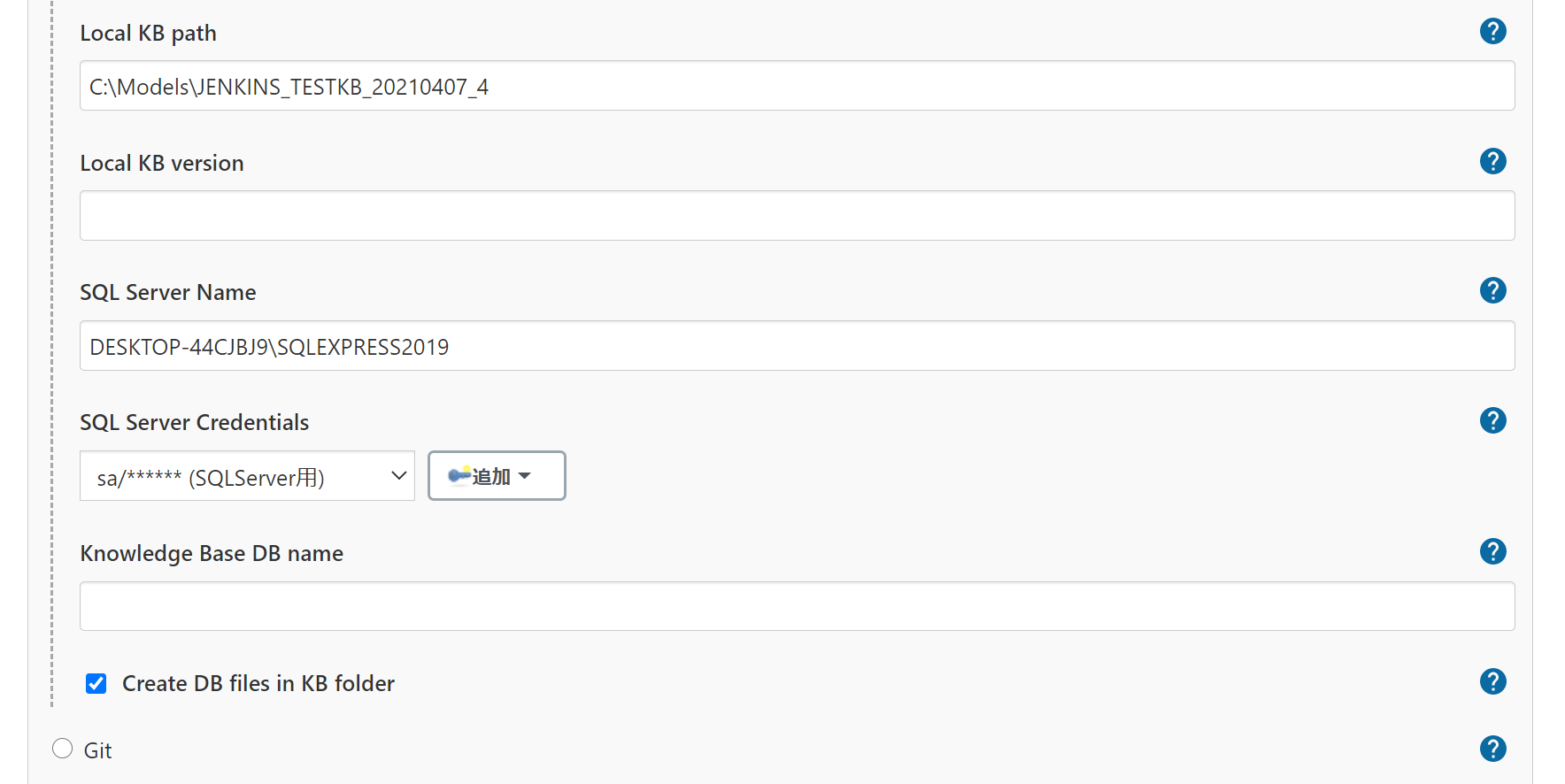Image resolution: width=1565 pixels, height=784 pixels.
Task: Show help for SQL Server Credentials
Action: point(1492,420)
